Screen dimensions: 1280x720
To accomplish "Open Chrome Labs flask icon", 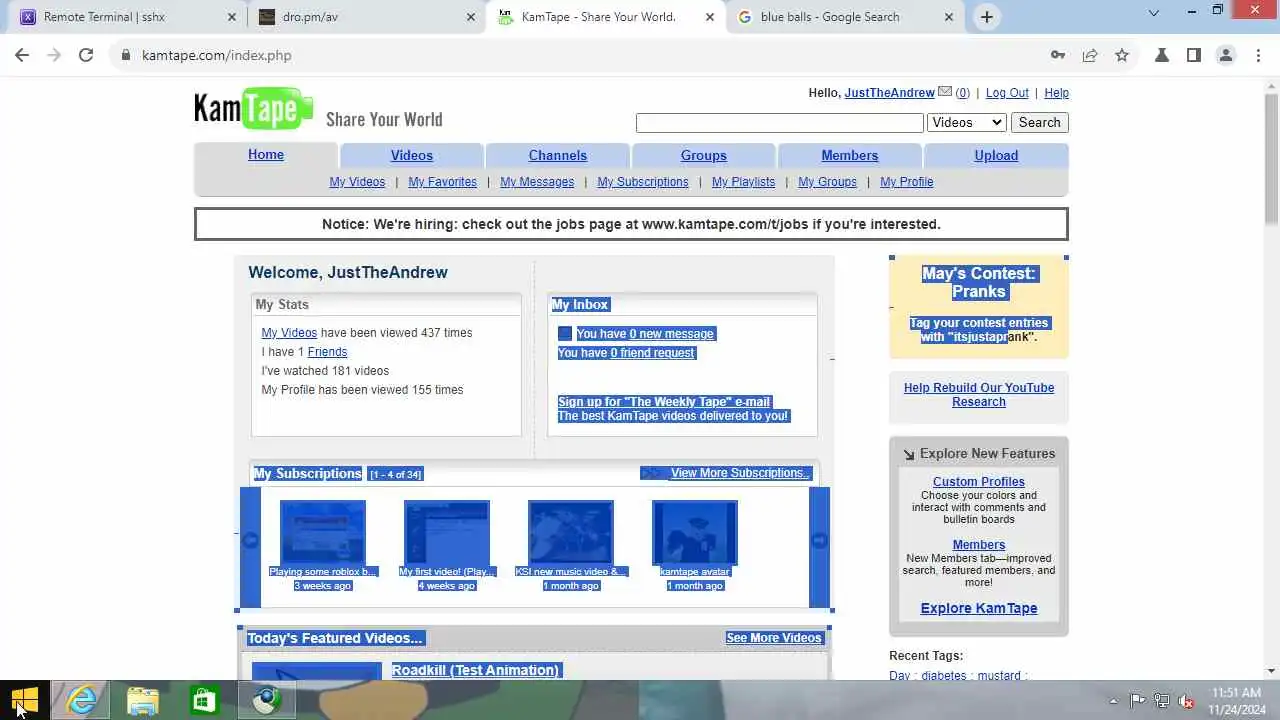I will (x=1162, y=55).
